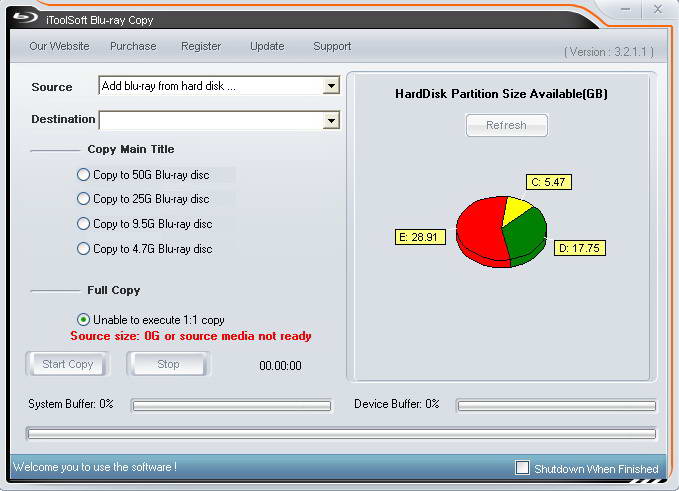Click the System Buffer: 0% label
The image size is (679, 491).
click(x=71, y=404)
